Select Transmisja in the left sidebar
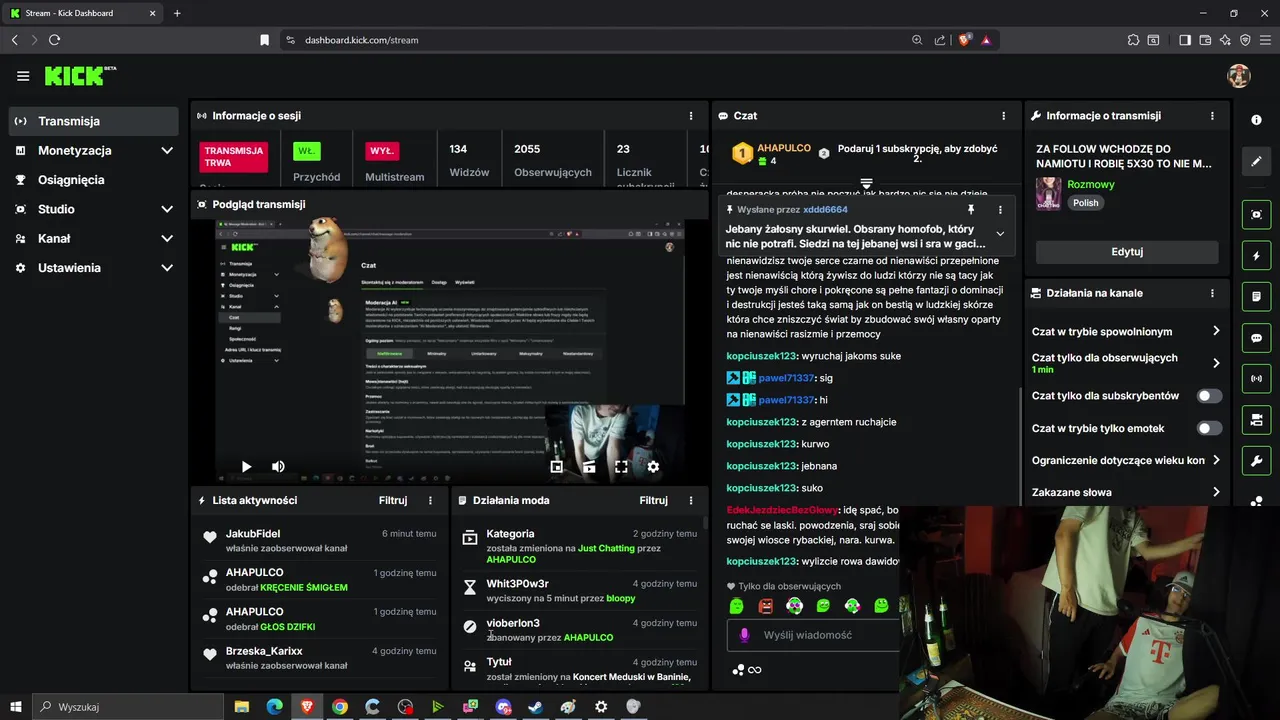This screenshot has height=720, width=1280. (94, 121)
